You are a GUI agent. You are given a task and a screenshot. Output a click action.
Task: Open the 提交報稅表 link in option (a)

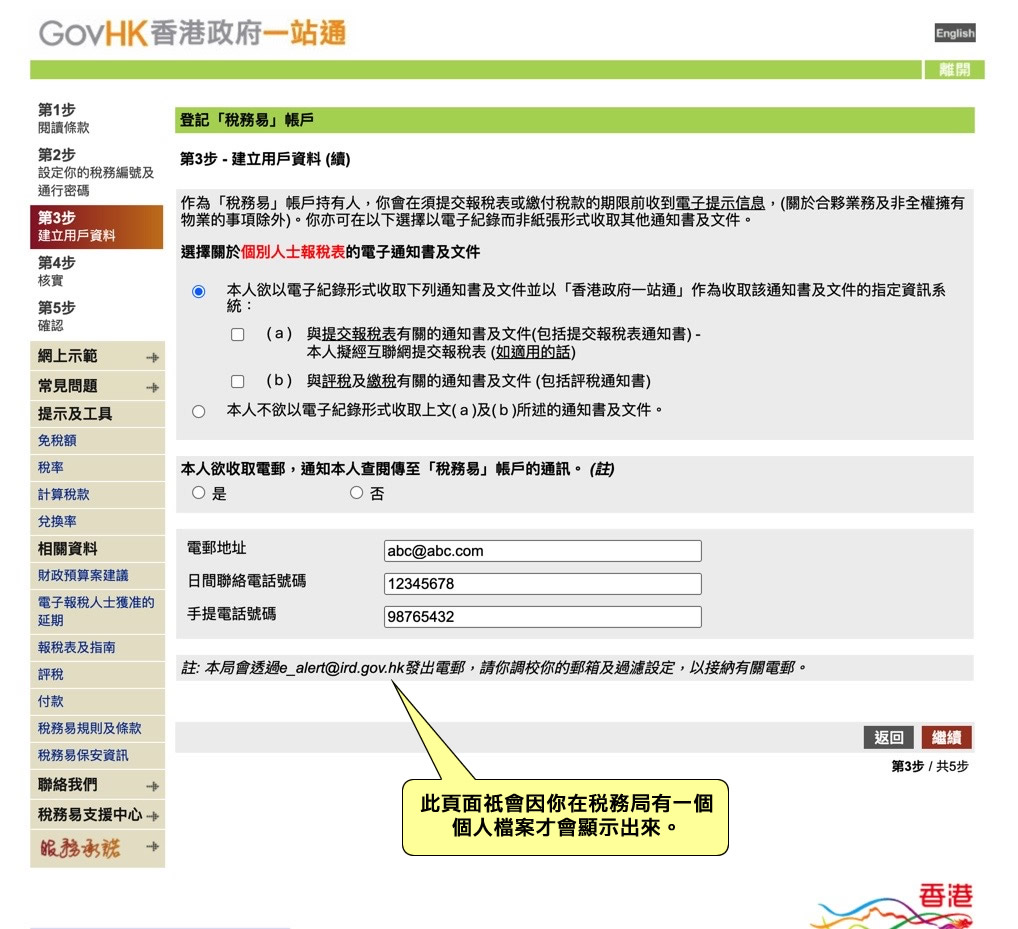pyautogui.click(x=359, y=334)
